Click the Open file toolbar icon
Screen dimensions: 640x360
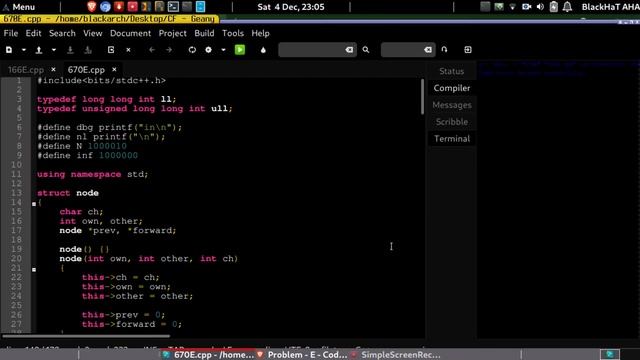(39, 50)
